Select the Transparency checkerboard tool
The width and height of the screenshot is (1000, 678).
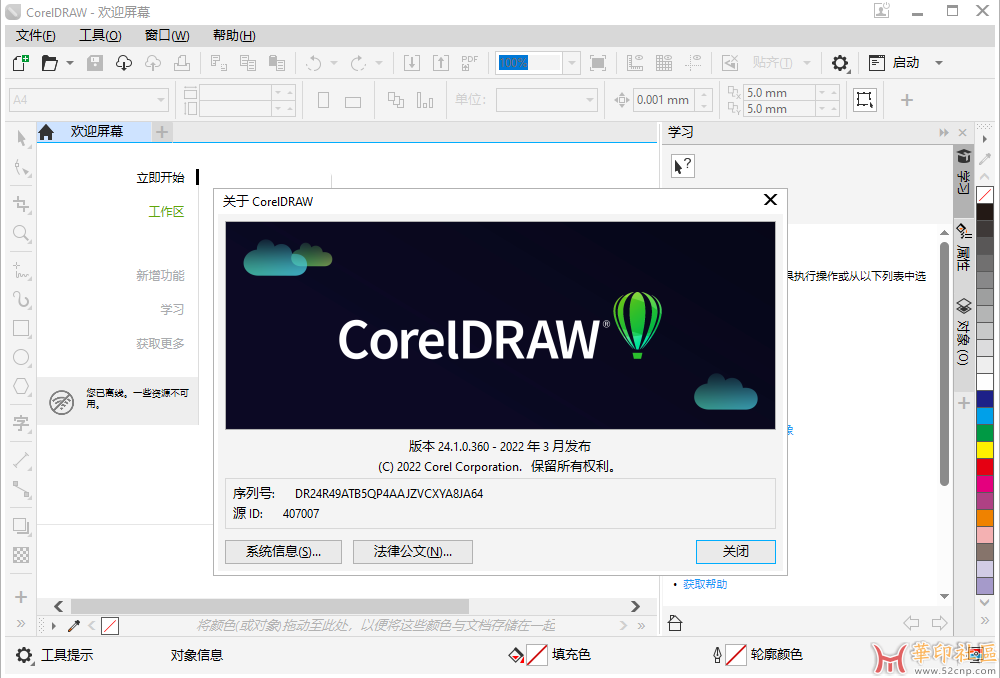tap(21, 555)
